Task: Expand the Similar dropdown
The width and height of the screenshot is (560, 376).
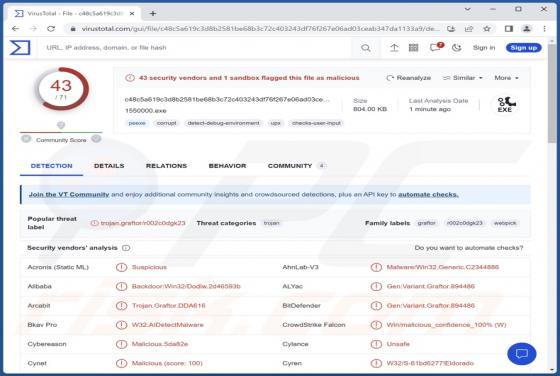Action: coord(462,78)
